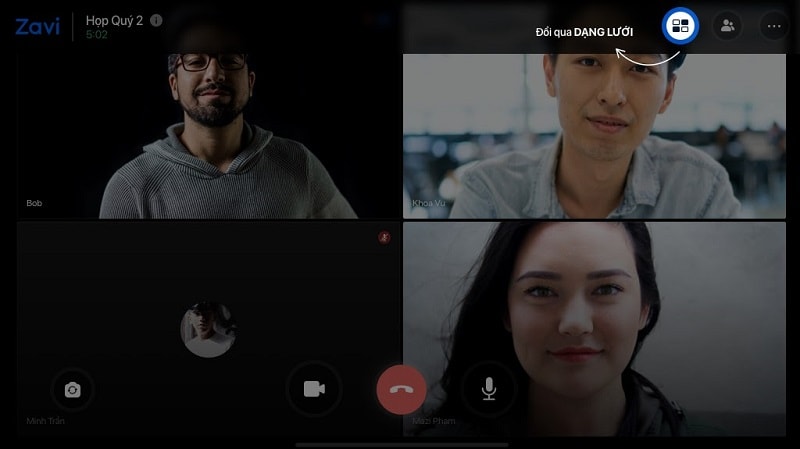Click the info icon beside Họp Quý 2
The height and width of the screenshot is (449, 800).
click(x=156, y=19)
